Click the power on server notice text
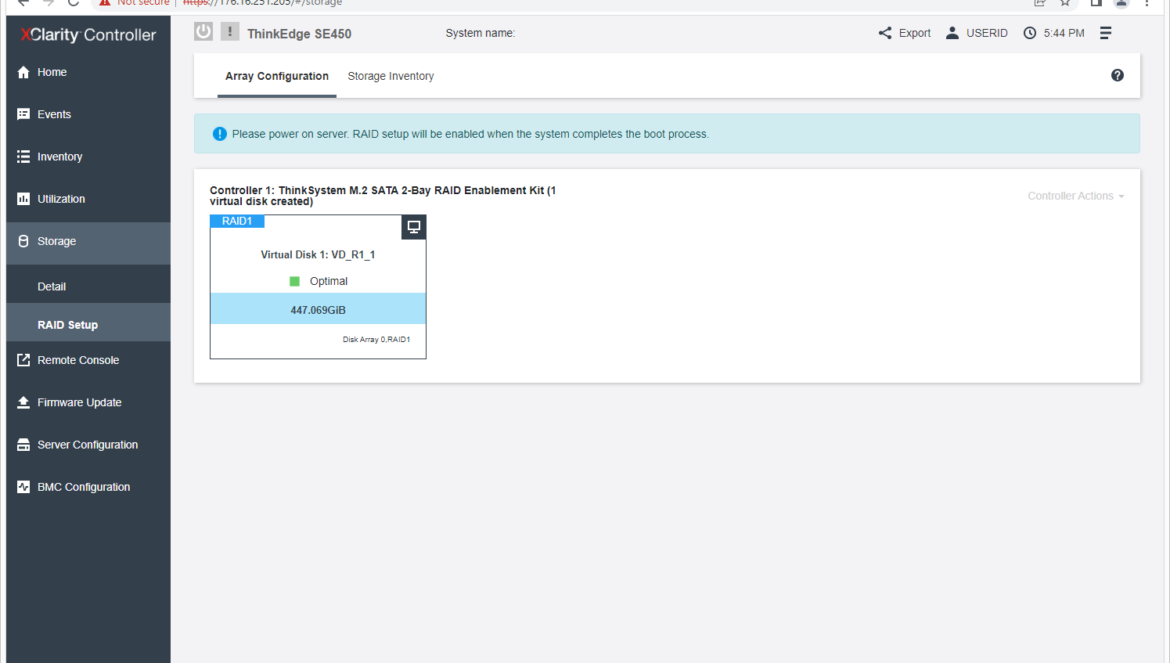 [x=470, y=134]
